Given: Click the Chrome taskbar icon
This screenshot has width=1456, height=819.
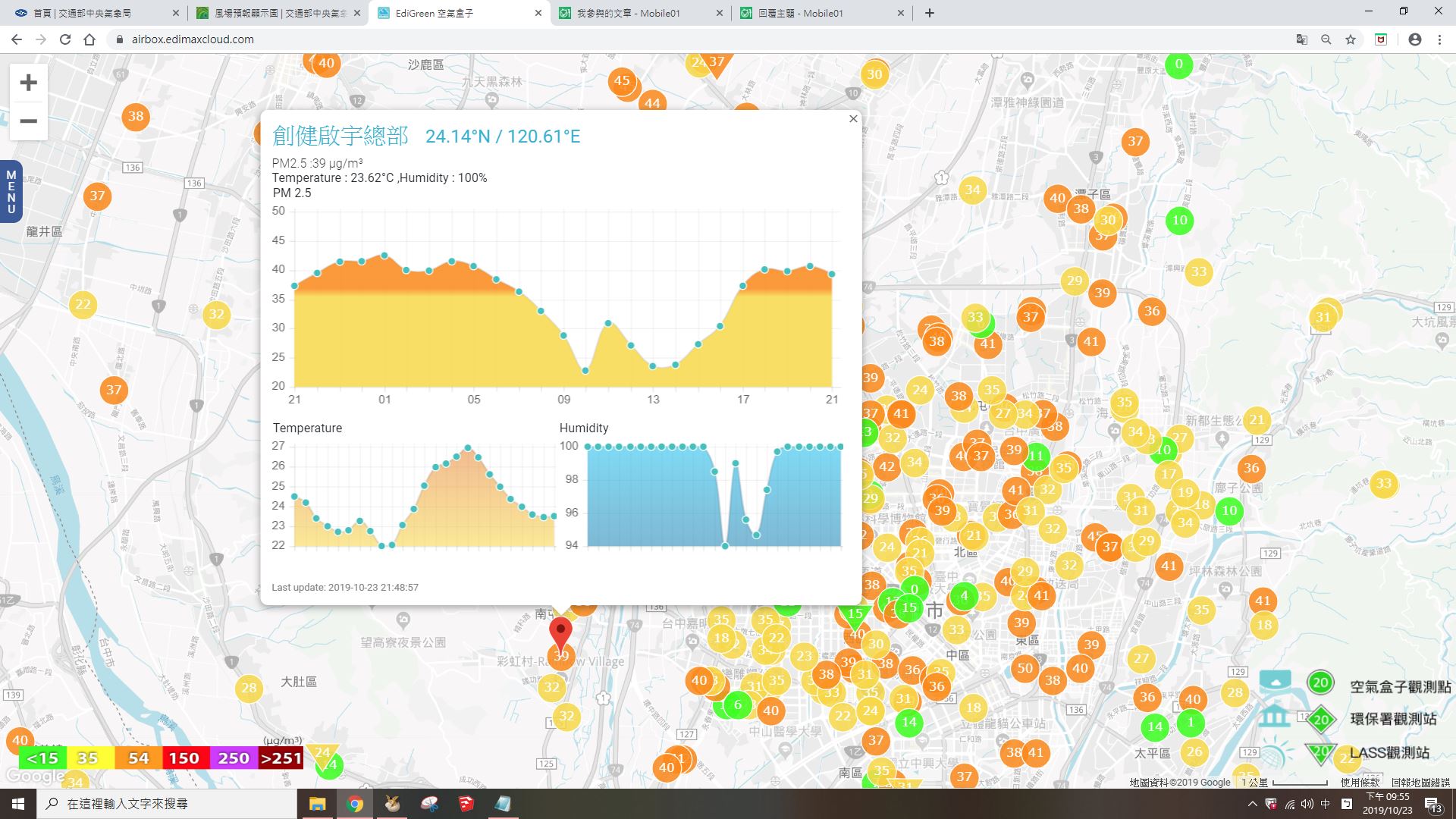Looking at the screenshot, I should pos(355,804).
